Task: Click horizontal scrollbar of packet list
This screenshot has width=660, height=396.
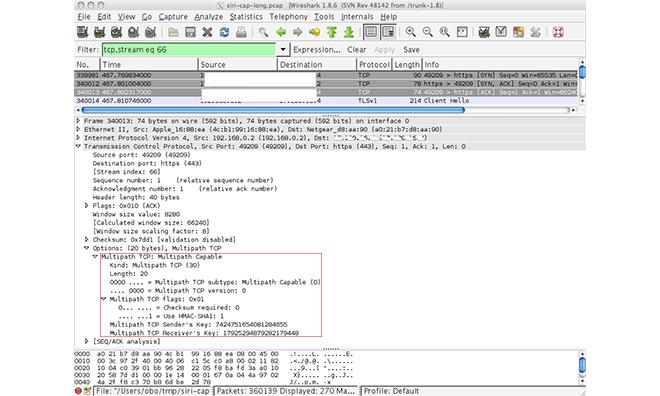Action: (273, 110)
